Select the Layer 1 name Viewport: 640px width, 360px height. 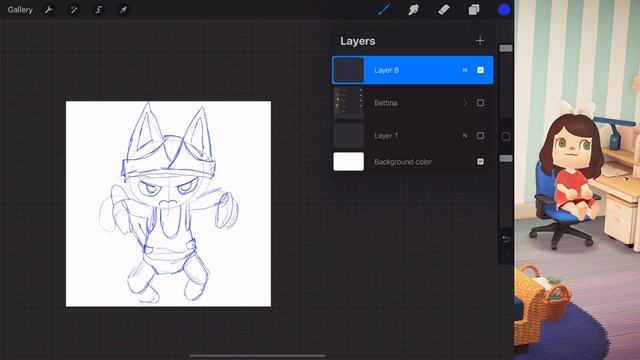point(386,136)
